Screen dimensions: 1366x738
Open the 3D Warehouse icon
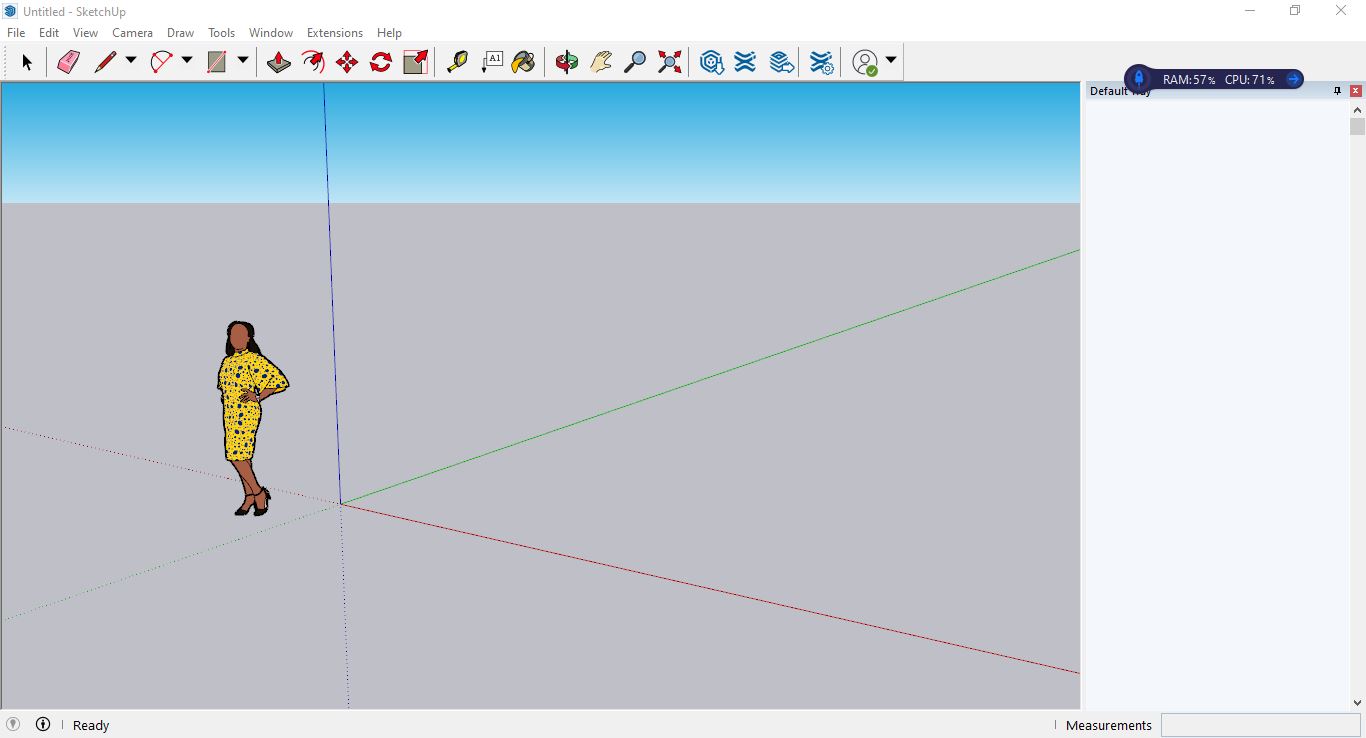[711, 62]
